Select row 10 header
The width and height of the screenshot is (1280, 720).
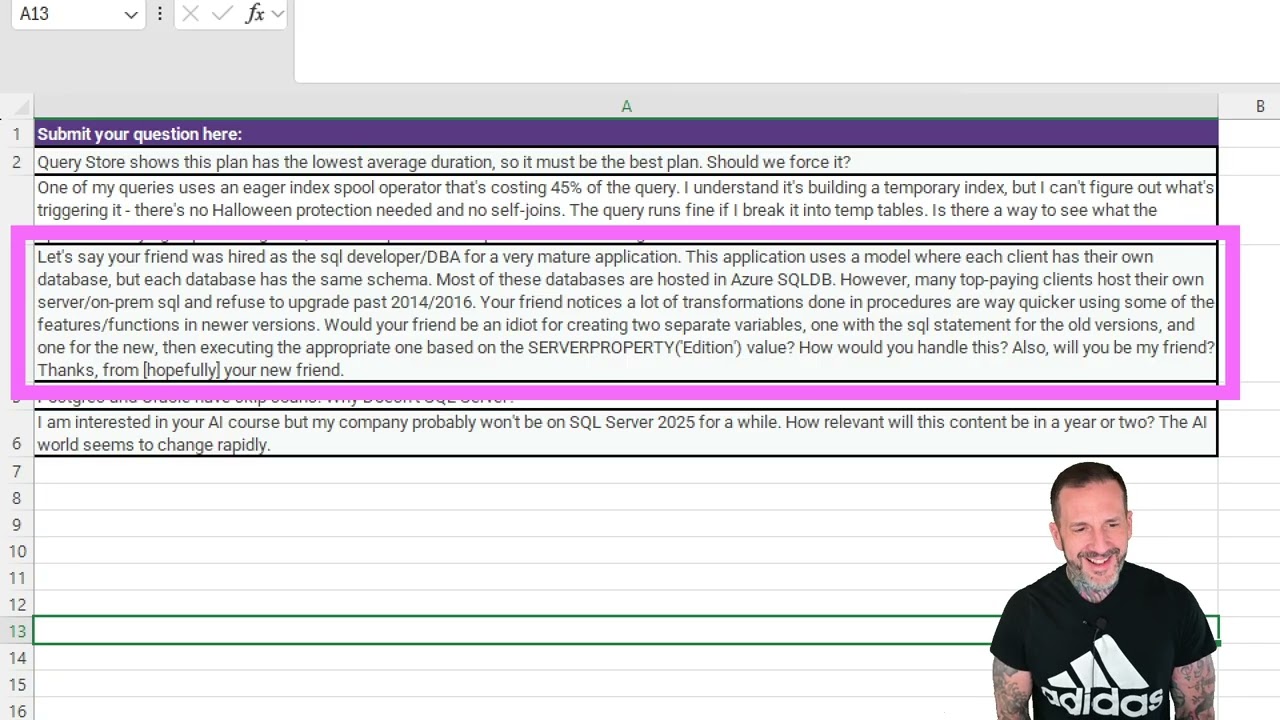pyautogui.click(x=16, y=551)
